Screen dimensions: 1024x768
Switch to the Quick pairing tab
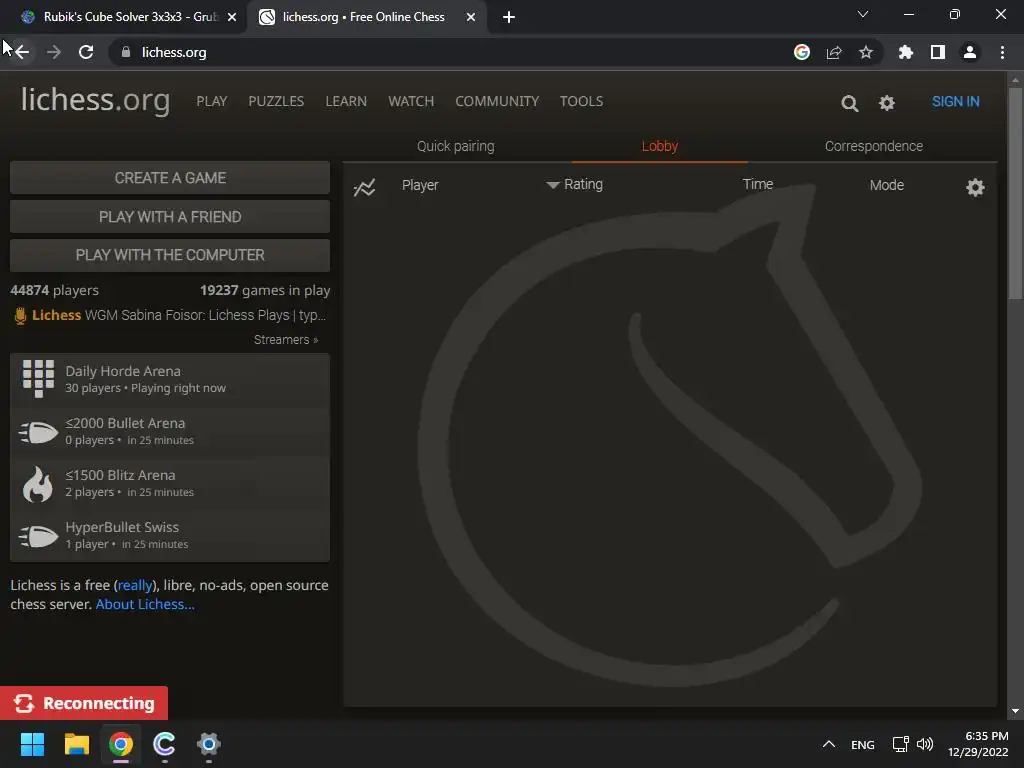click(456, 146)
